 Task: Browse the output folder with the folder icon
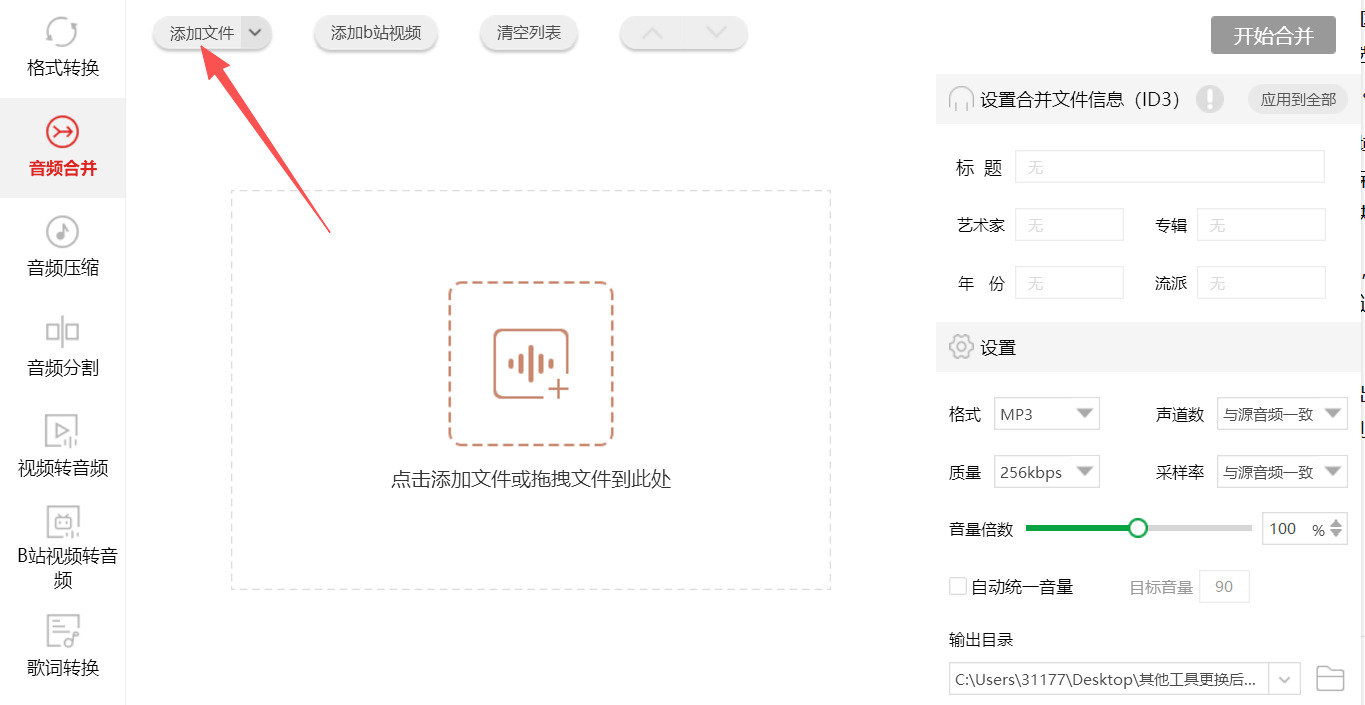[x=1330, y=678]
